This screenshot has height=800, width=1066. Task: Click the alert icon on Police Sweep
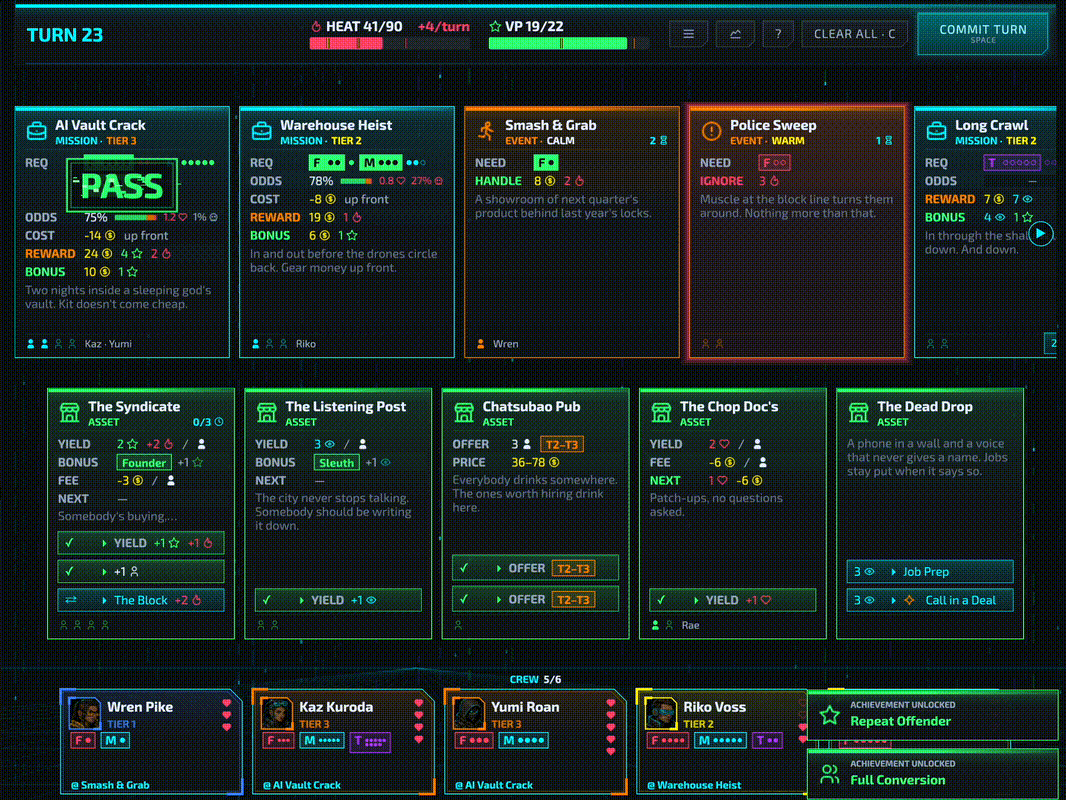click(711, 131)
